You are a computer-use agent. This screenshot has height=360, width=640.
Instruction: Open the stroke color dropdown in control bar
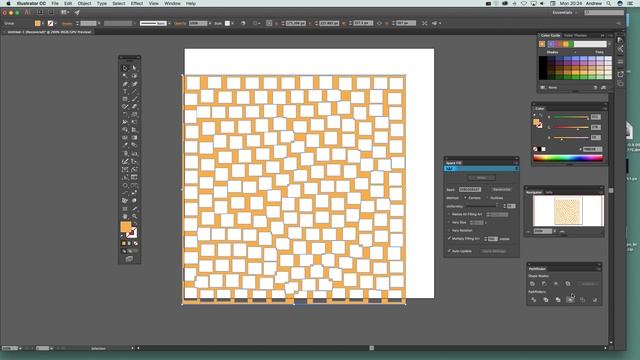click(56, 23)
